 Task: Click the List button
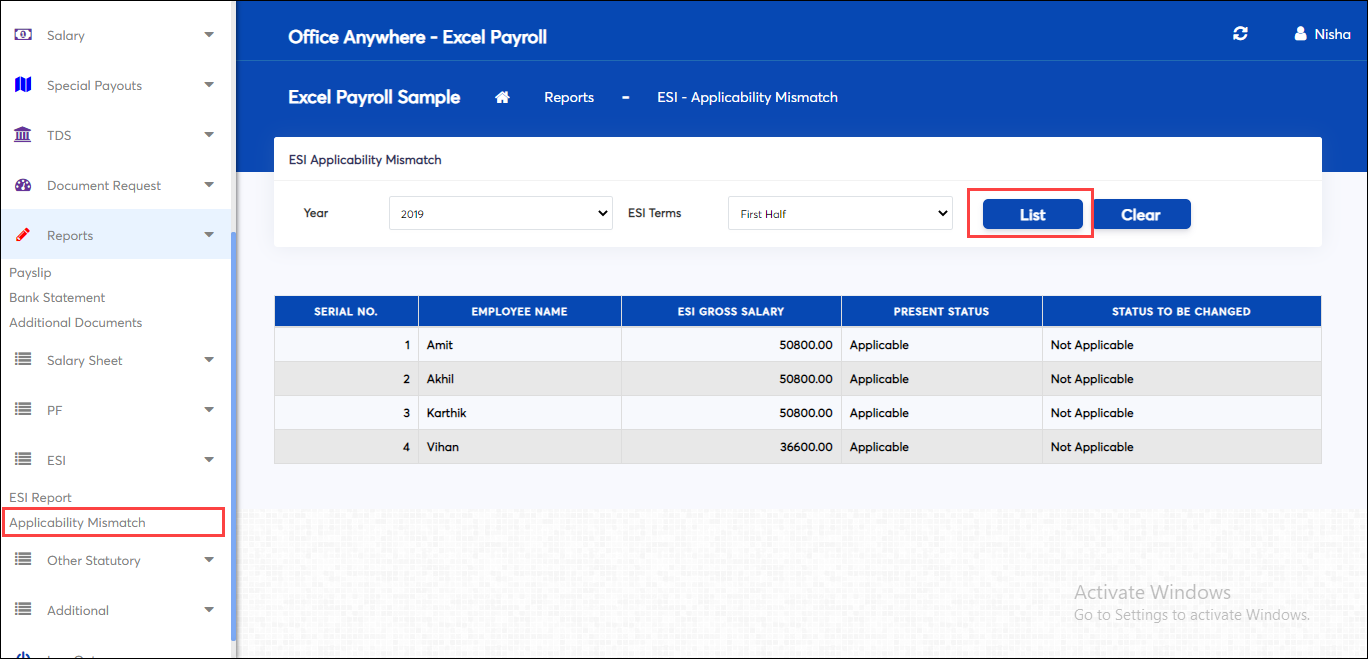(x=1033, y=214)
